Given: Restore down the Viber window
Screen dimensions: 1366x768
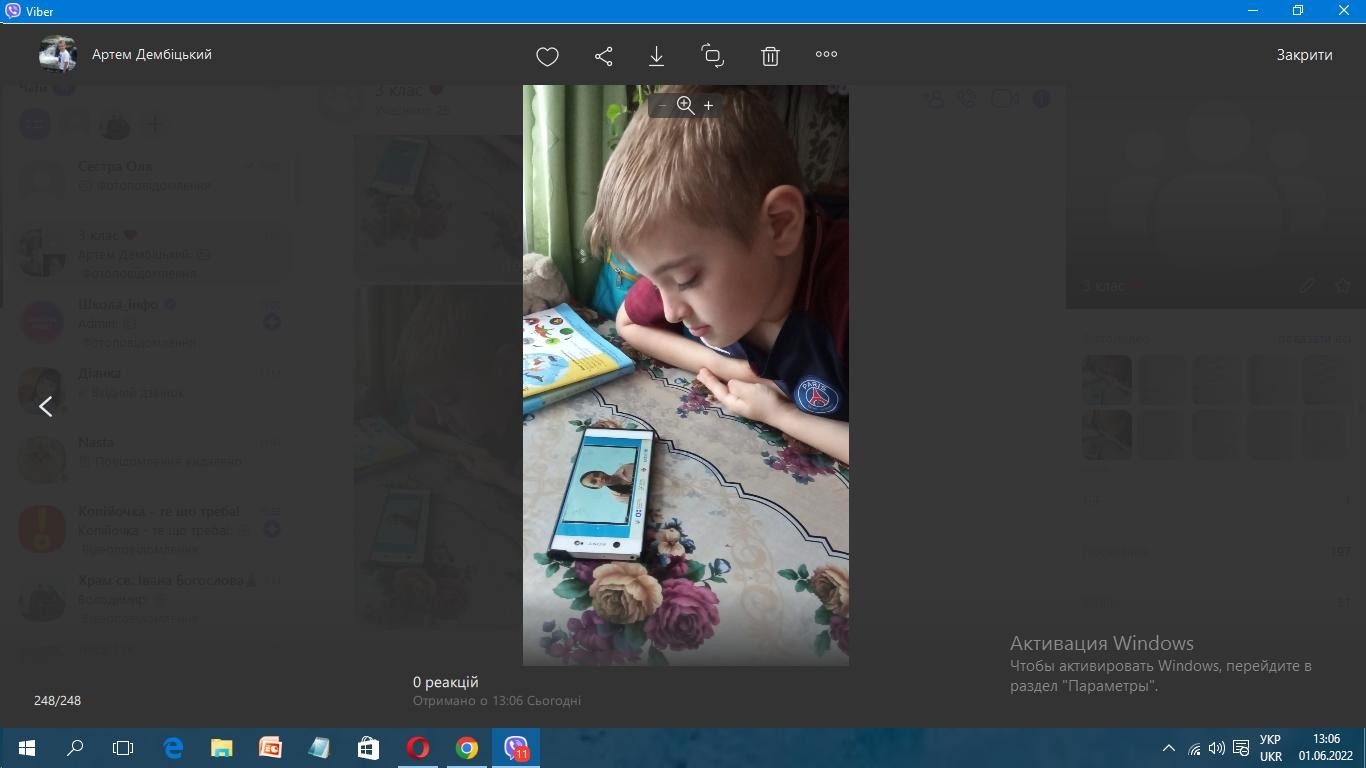Looking at the screenshot, I should tap(1298, 10).
